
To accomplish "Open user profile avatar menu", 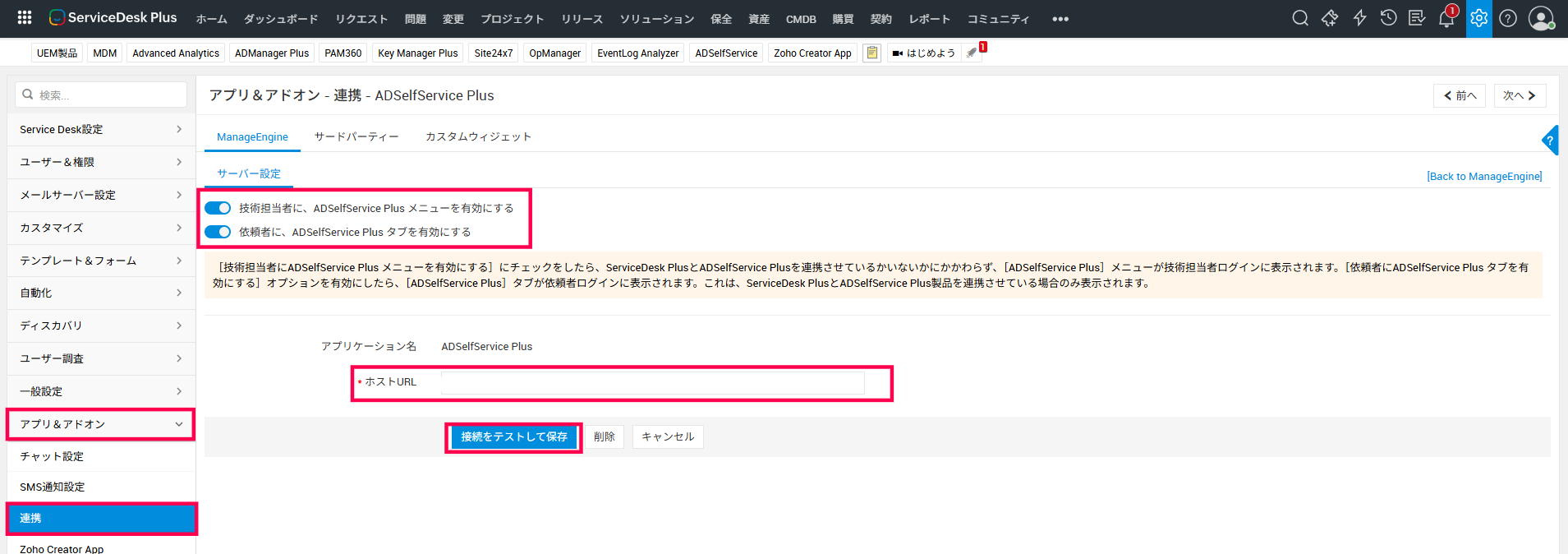I will [1541, 18].
